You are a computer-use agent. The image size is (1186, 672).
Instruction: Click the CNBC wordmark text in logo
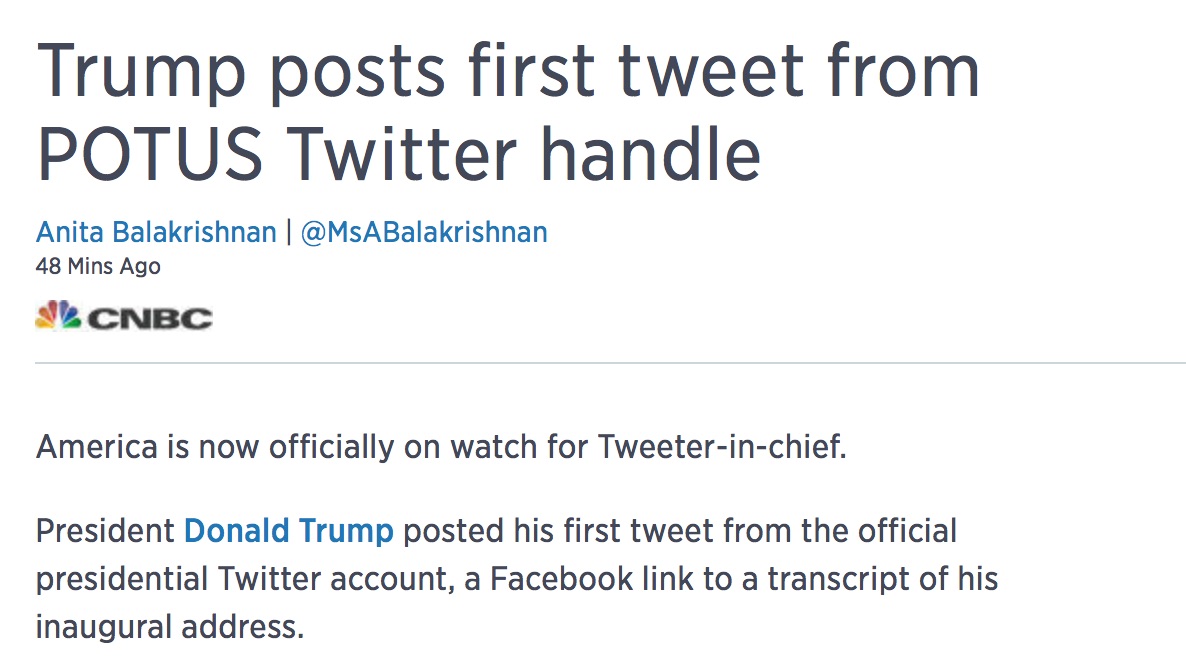pyautogui.click(x=150, y=319)
